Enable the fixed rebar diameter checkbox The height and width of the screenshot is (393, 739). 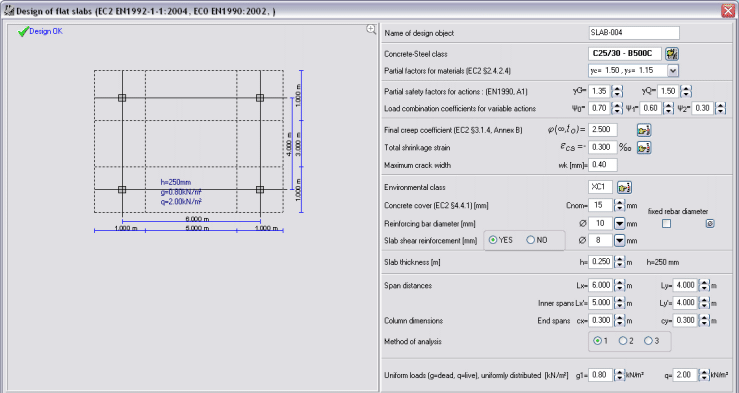[x=666, y=224]
